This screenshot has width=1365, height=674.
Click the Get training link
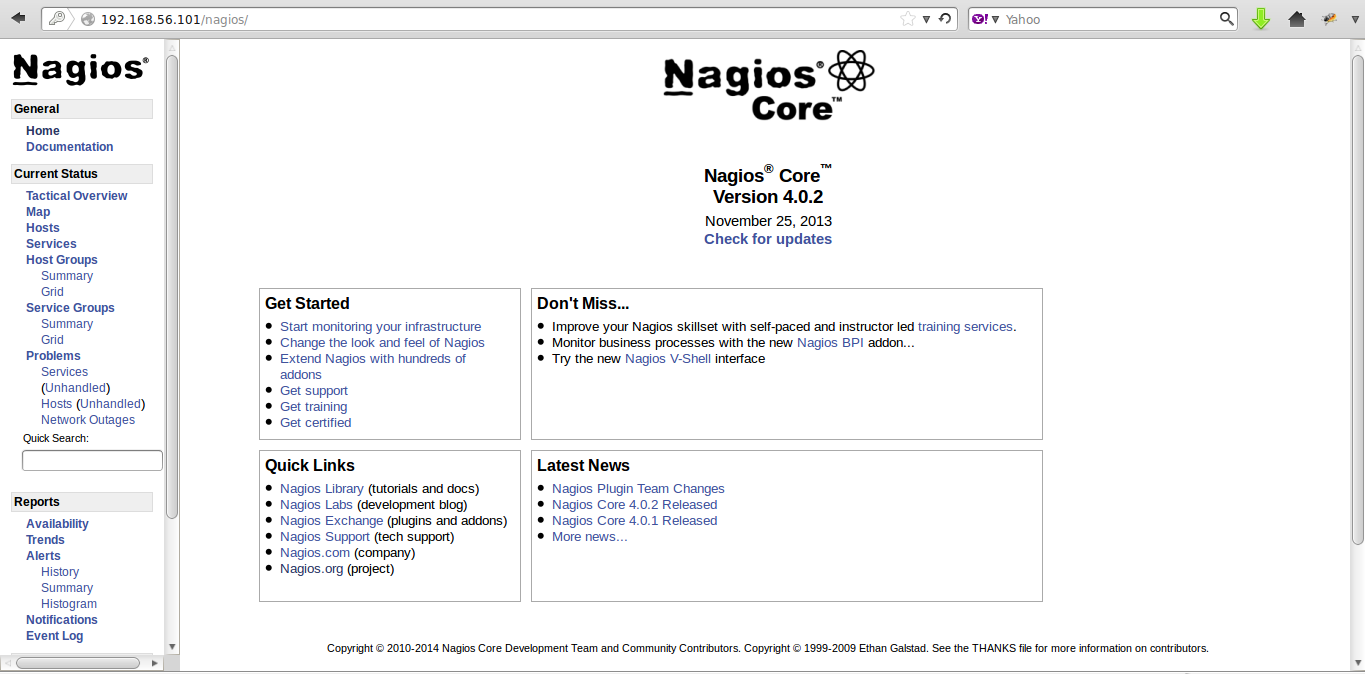tap(314, 407)
